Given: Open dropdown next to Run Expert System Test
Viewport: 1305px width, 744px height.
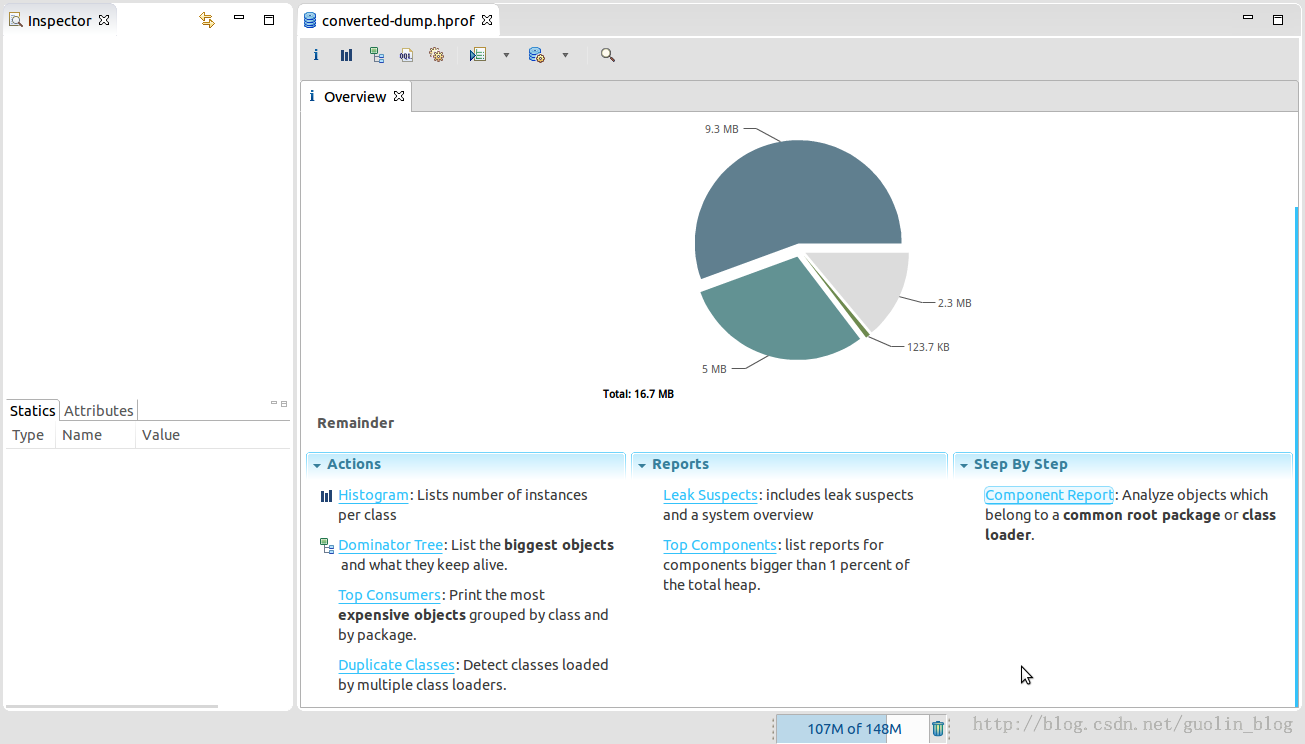Looking at the screenshot, I should (x=506, y=55).
